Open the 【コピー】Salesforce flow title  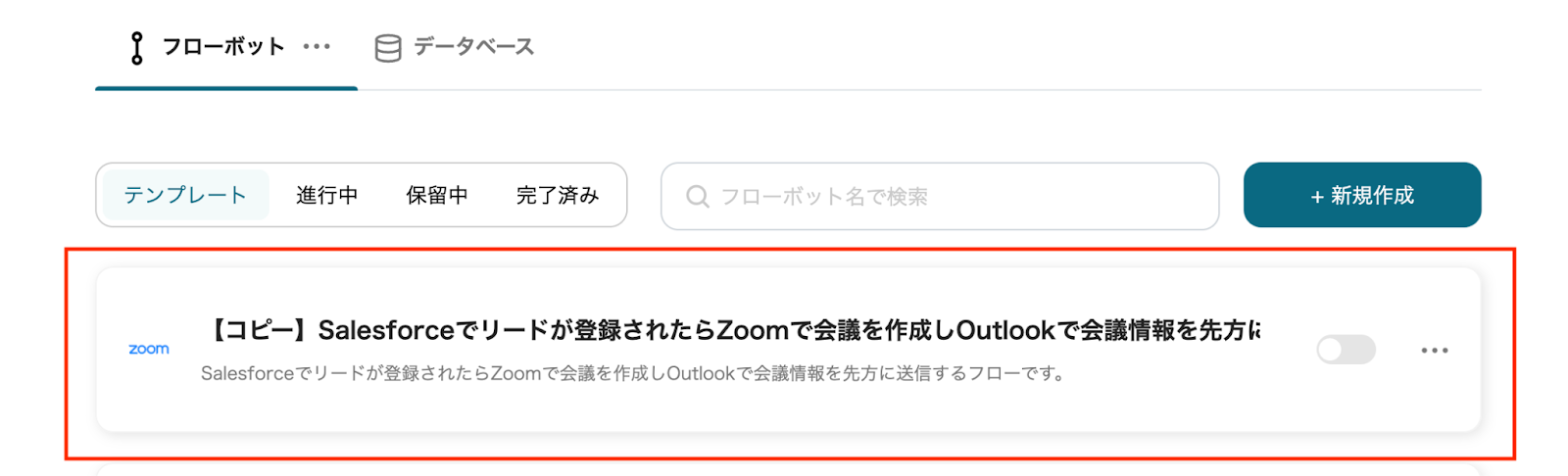pos(732,330)
